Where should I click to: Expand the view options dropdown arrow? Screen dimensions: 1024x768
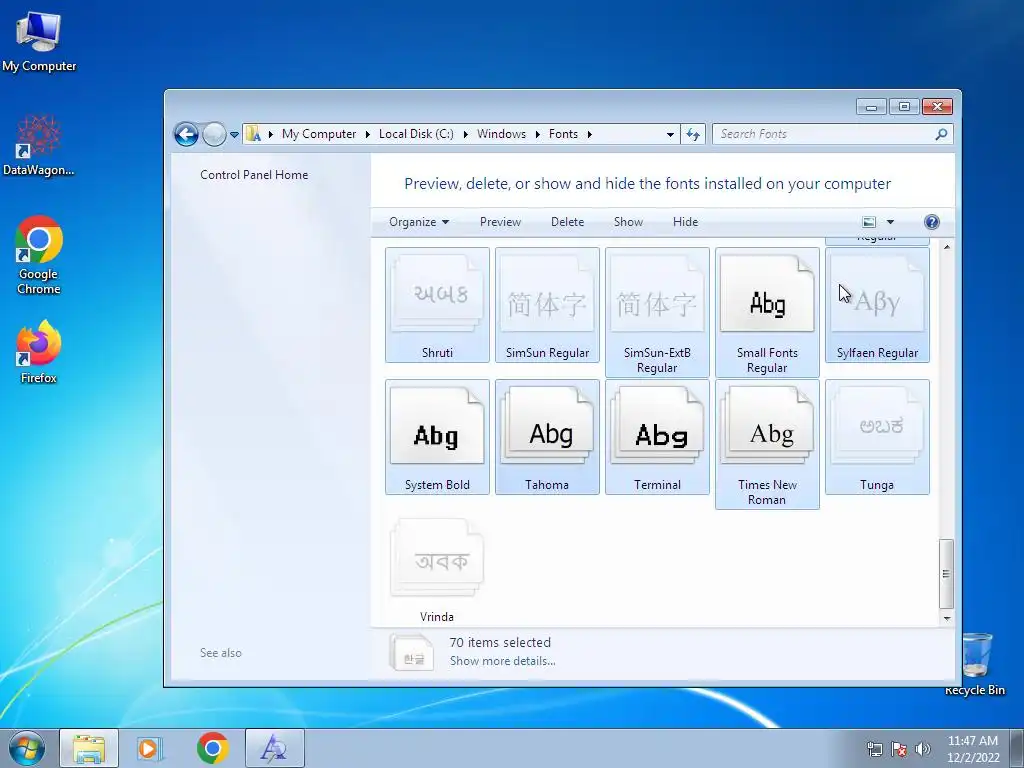pyautogui.click(x=890, y=222)
